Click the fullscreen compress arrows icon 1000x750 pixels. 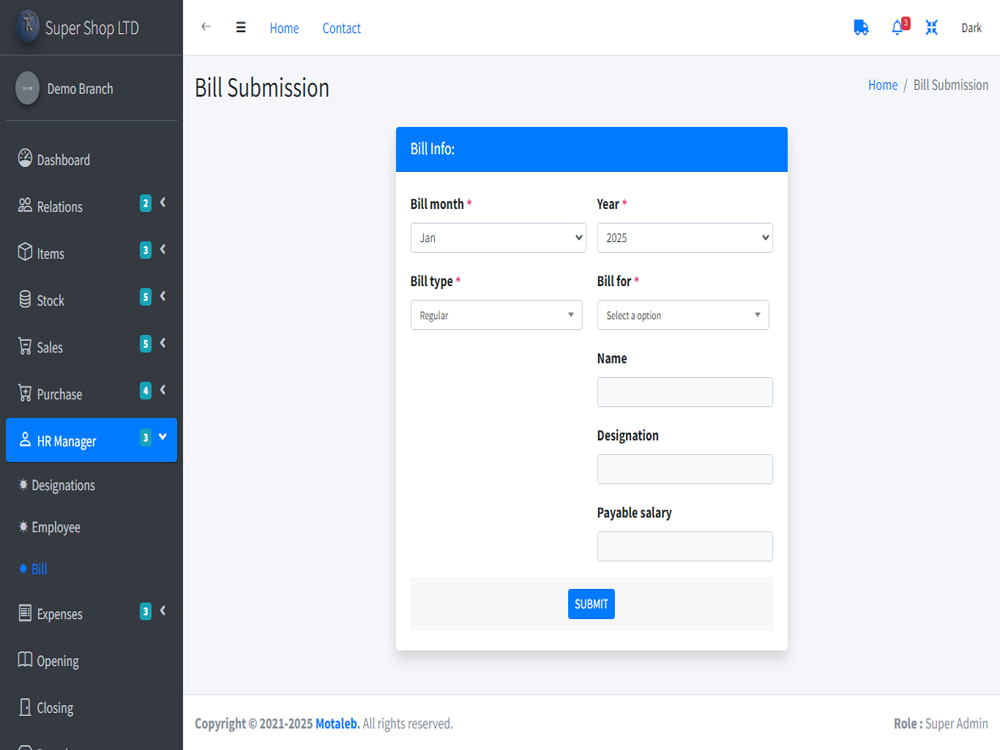(x=931, y=27)
